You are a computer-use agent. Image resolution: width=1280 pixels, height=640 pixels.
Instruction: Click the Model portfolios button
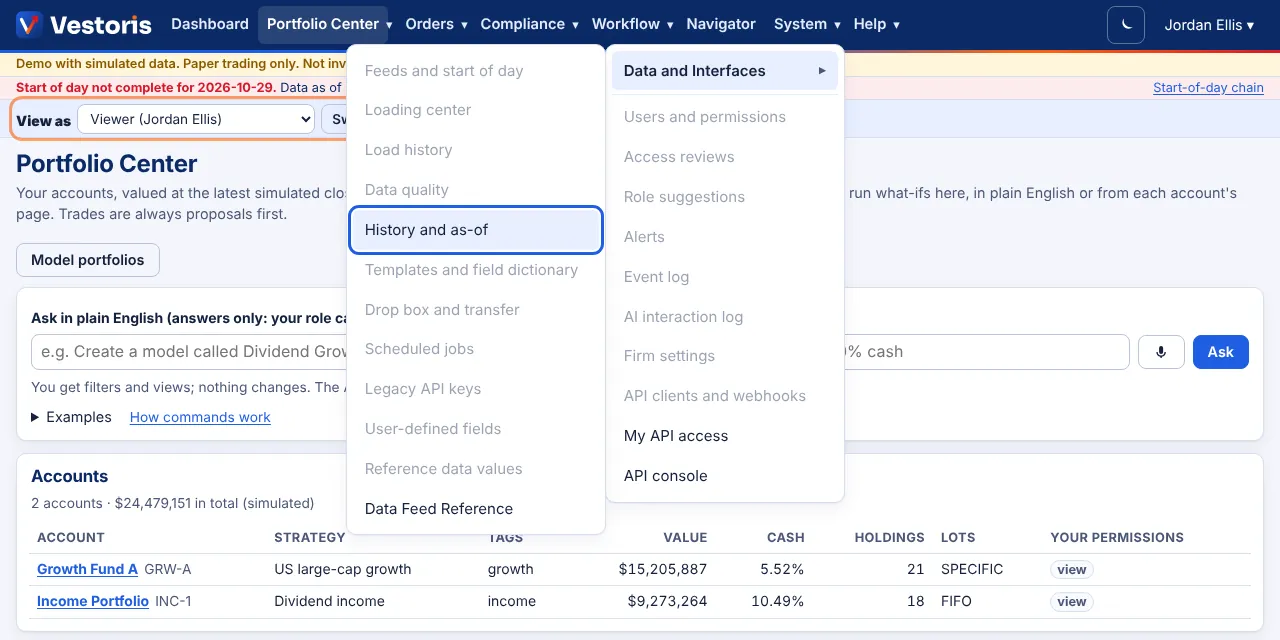pos(88,260)
